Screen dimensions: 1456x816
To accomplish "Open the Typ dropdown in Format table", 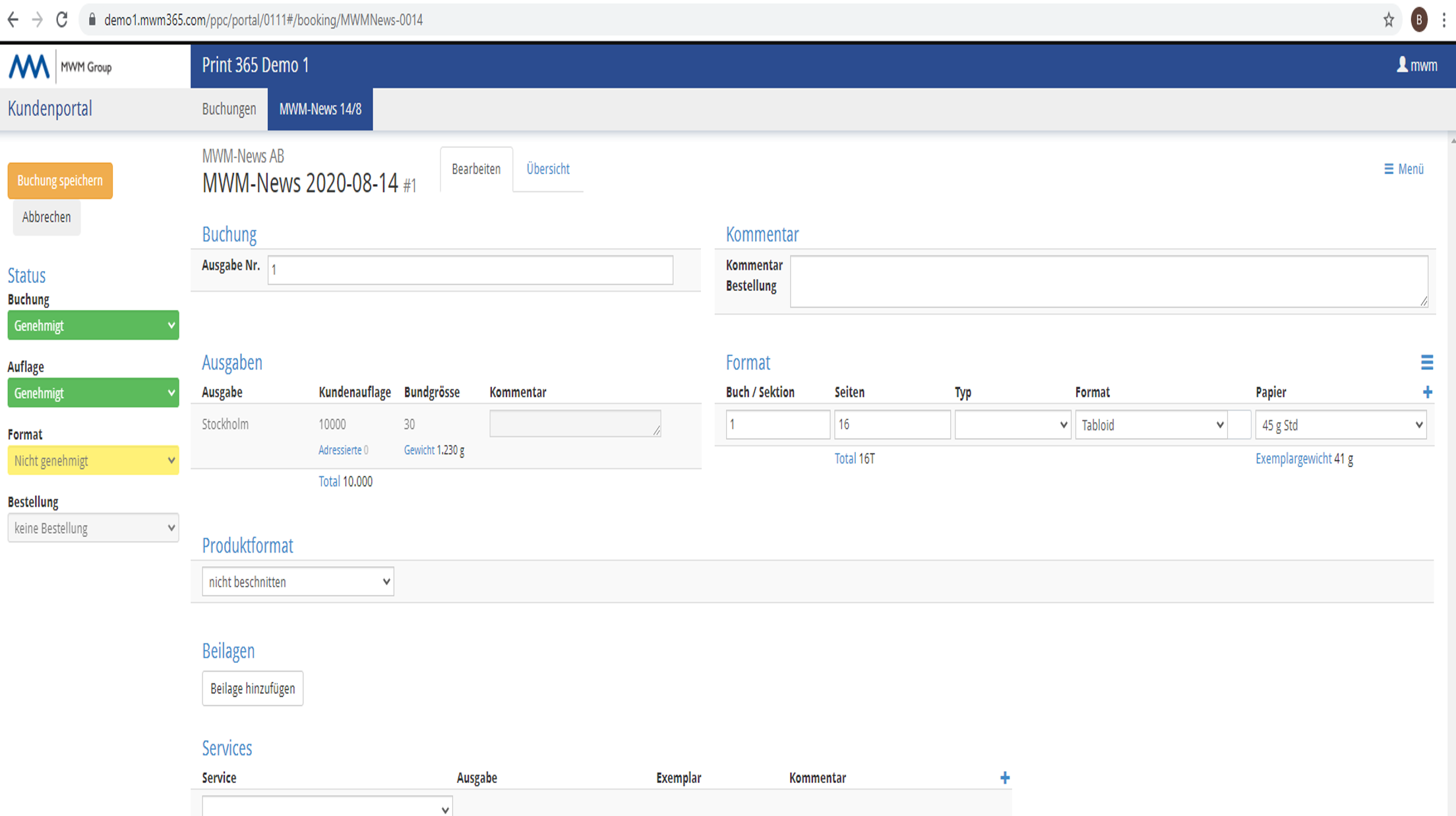I will click(1012, 425).
